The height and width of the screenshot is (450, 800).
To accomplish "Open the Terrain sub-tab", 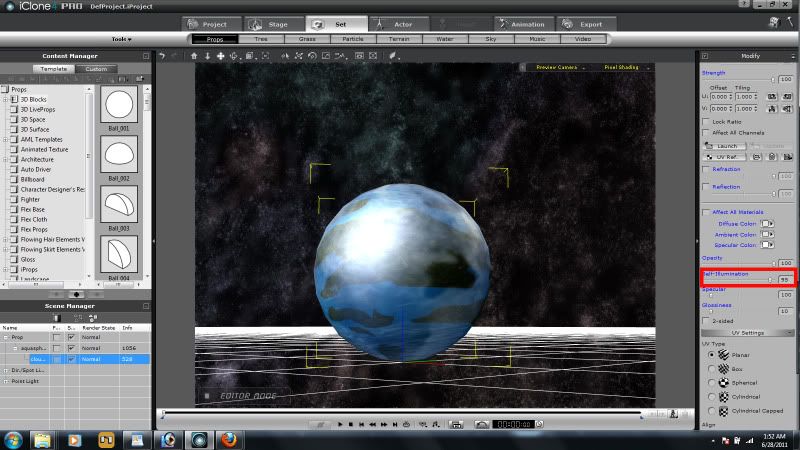I will tap(399, 39).
